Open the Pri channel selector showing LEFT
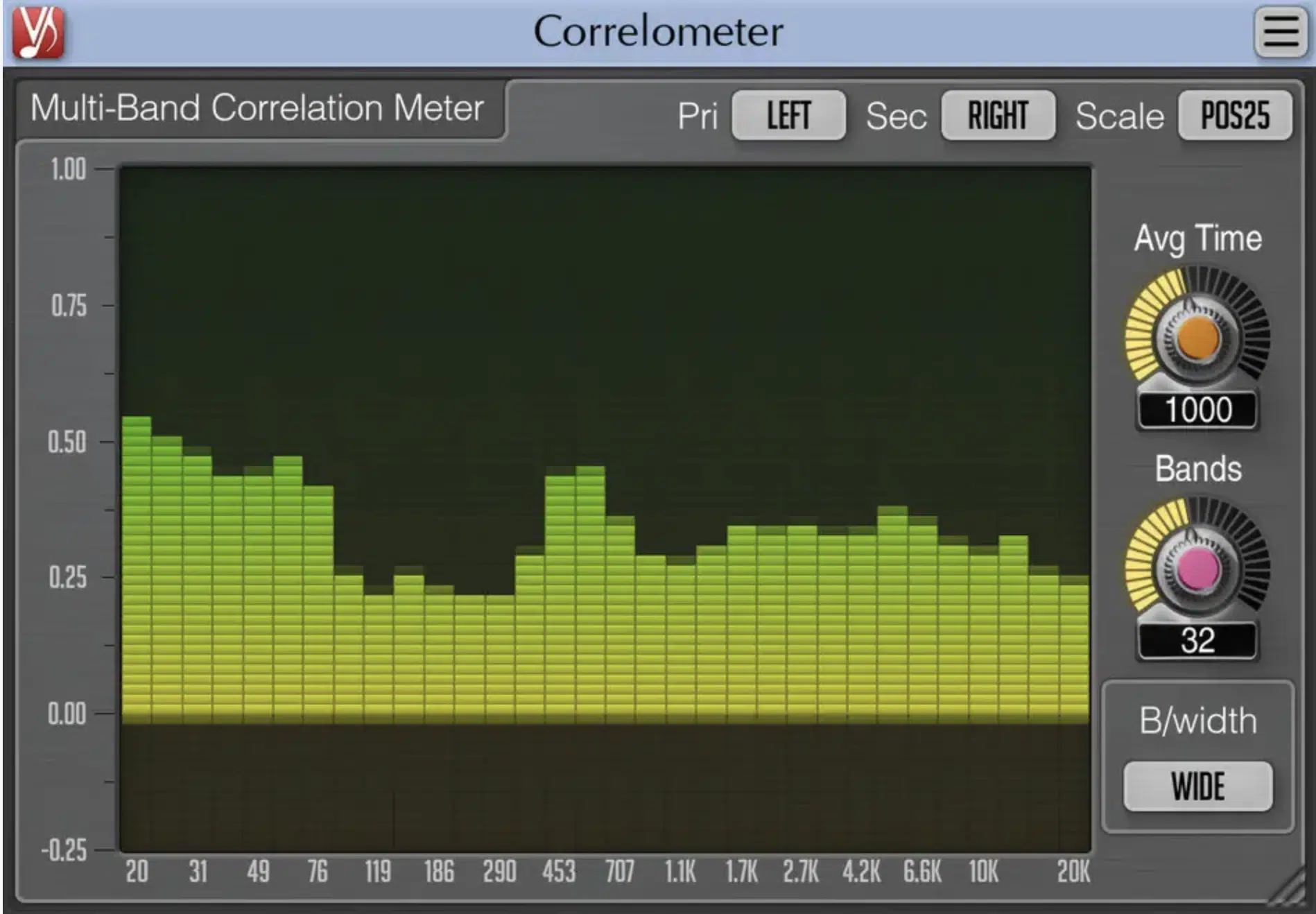The width and height of the screenshot is (1316, 914). [x=788, y=115]
